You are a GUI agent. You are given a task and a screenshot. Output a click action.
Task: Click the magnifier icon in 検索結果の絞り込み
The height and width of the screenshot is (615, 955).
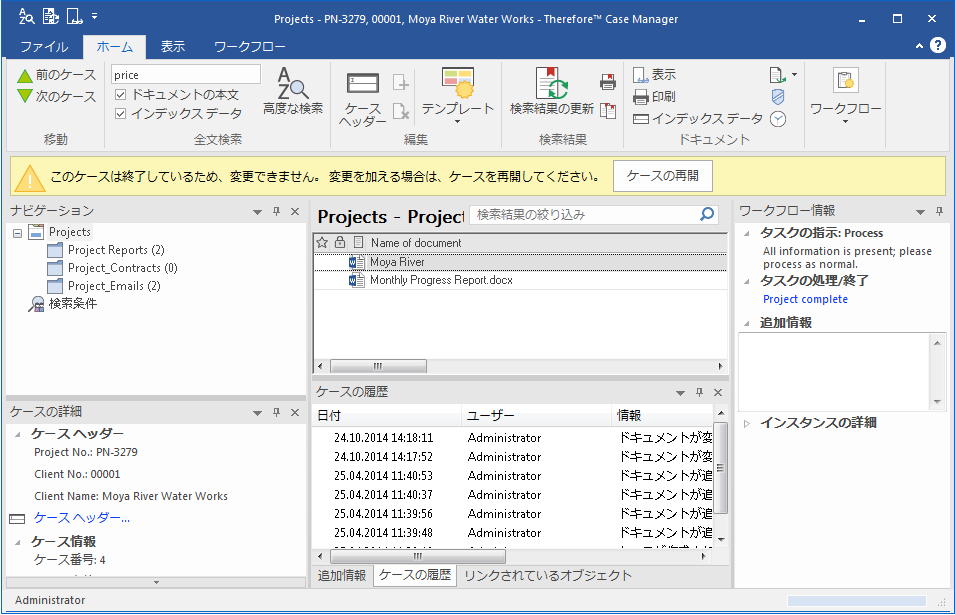pyautogui.click(x=707, y=214)
